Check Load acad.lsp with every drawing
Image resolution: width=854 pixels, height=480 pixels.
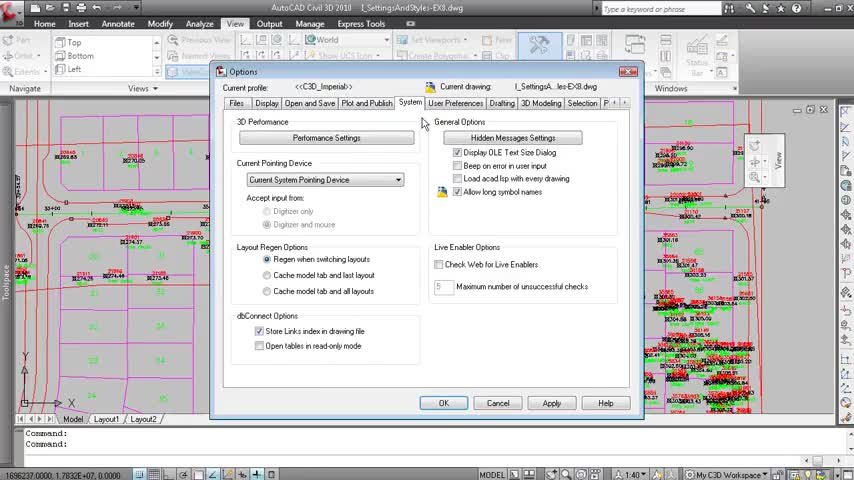point(458,179)
